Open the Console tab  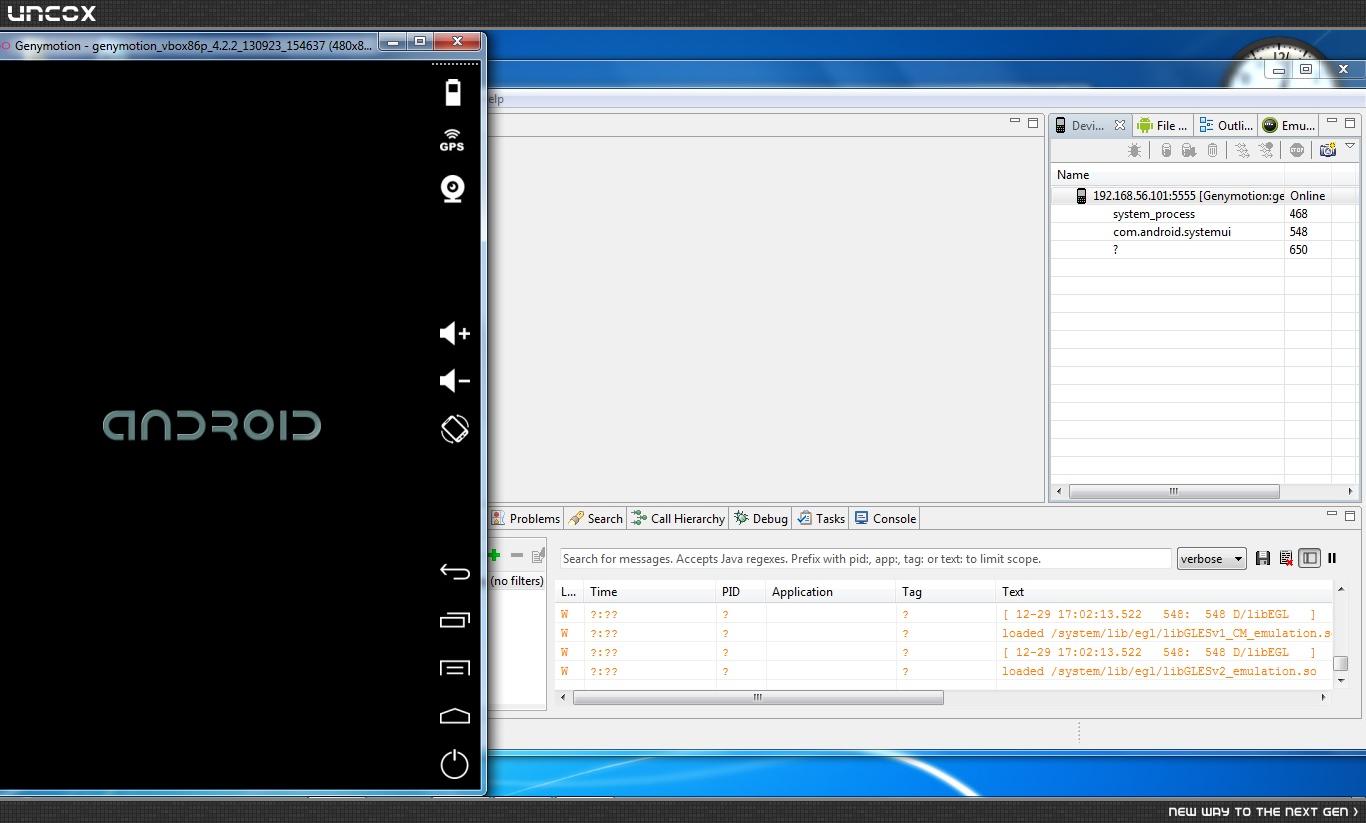coord(885,518)
